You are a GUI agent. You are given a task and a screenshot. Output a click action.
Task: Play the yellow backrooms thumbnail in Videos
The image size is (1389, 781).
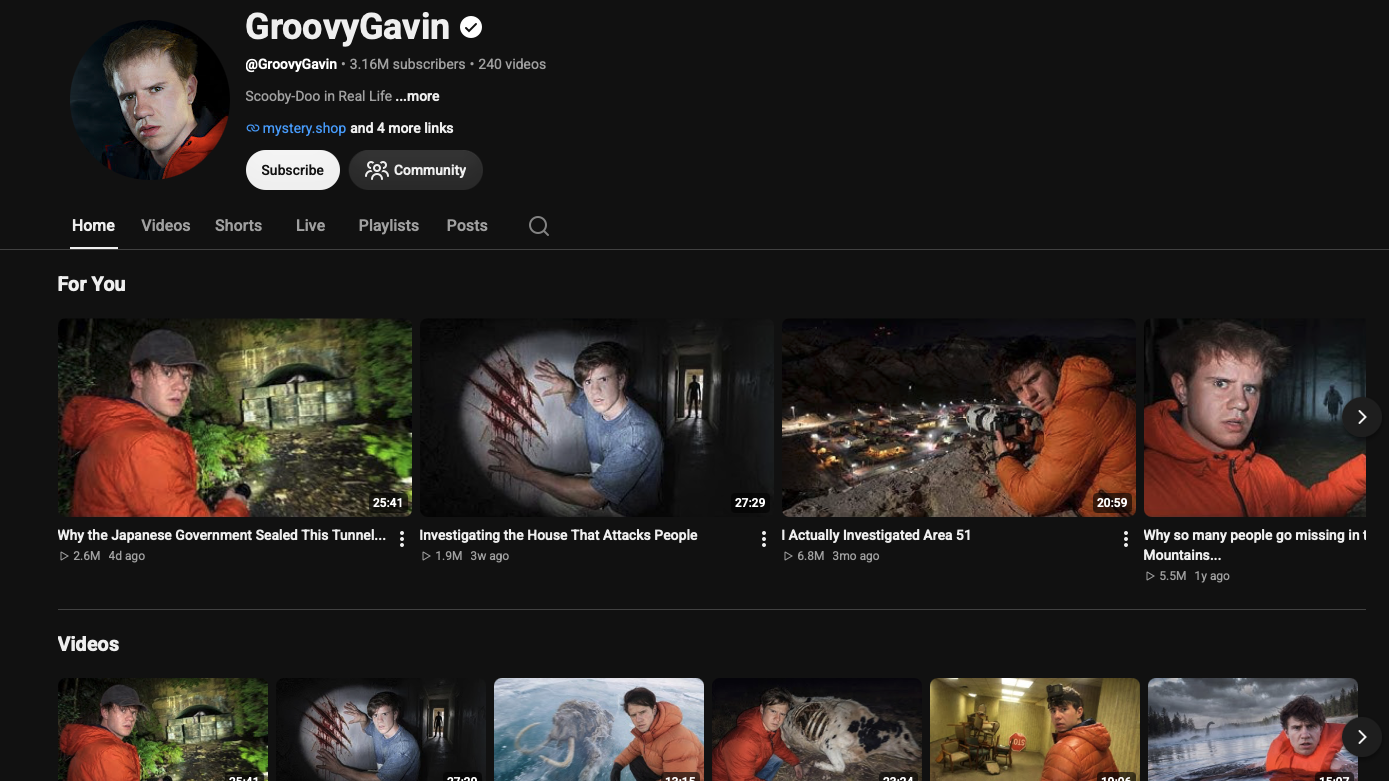(x=1035, y=730)
